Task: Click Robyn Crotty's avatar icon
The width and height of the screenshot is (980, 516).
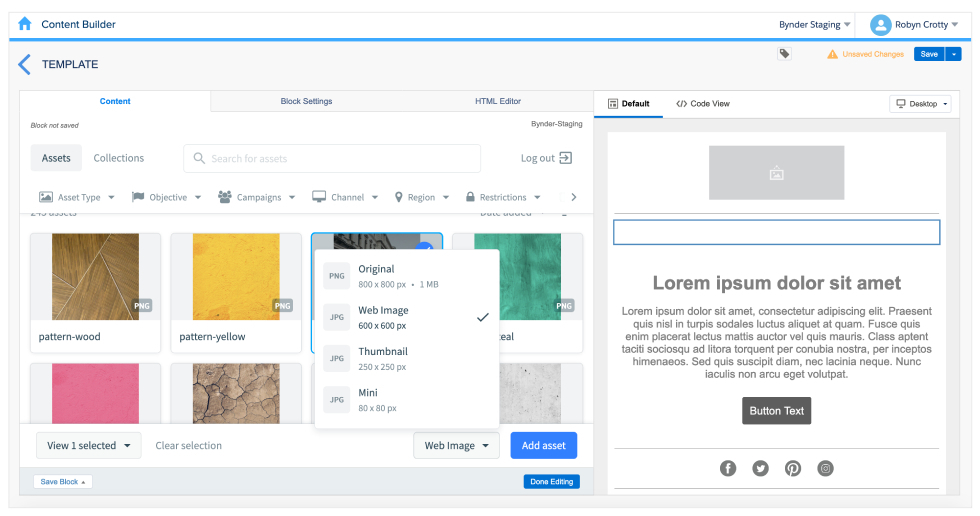Action: (x=881, y=25)
